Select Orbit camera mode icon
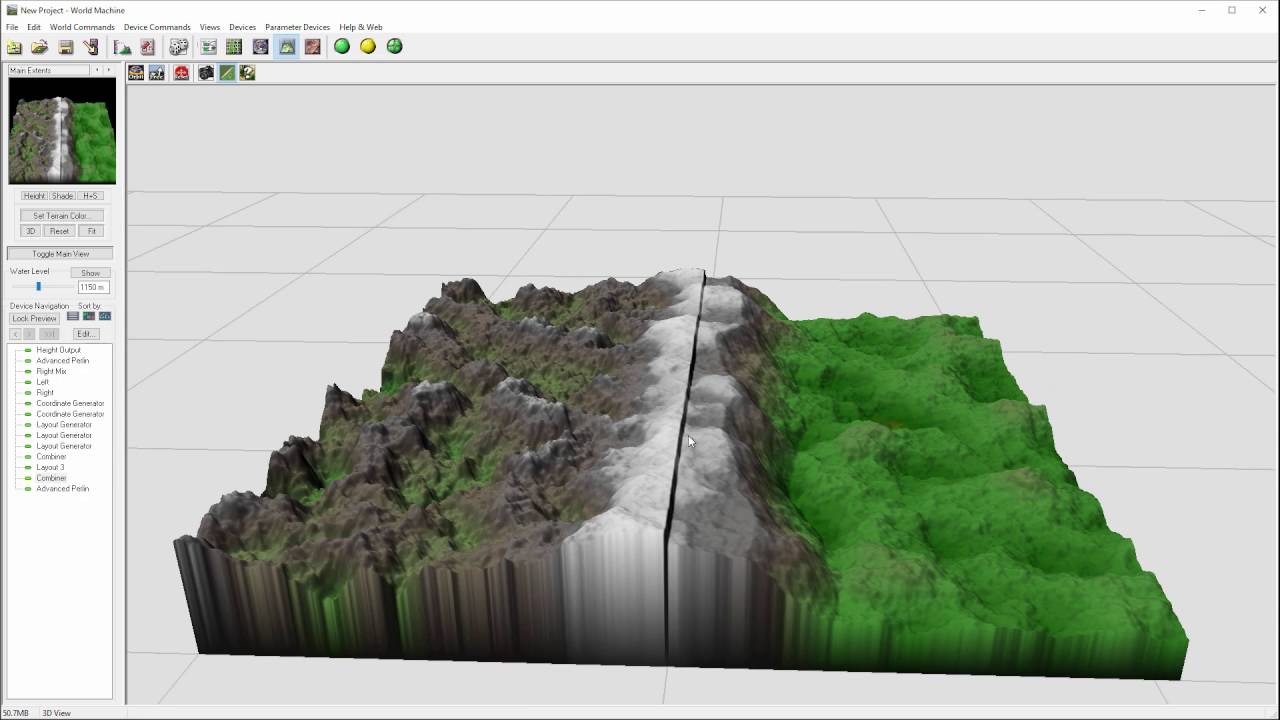 pyautogui.click(x=136, y=73)
